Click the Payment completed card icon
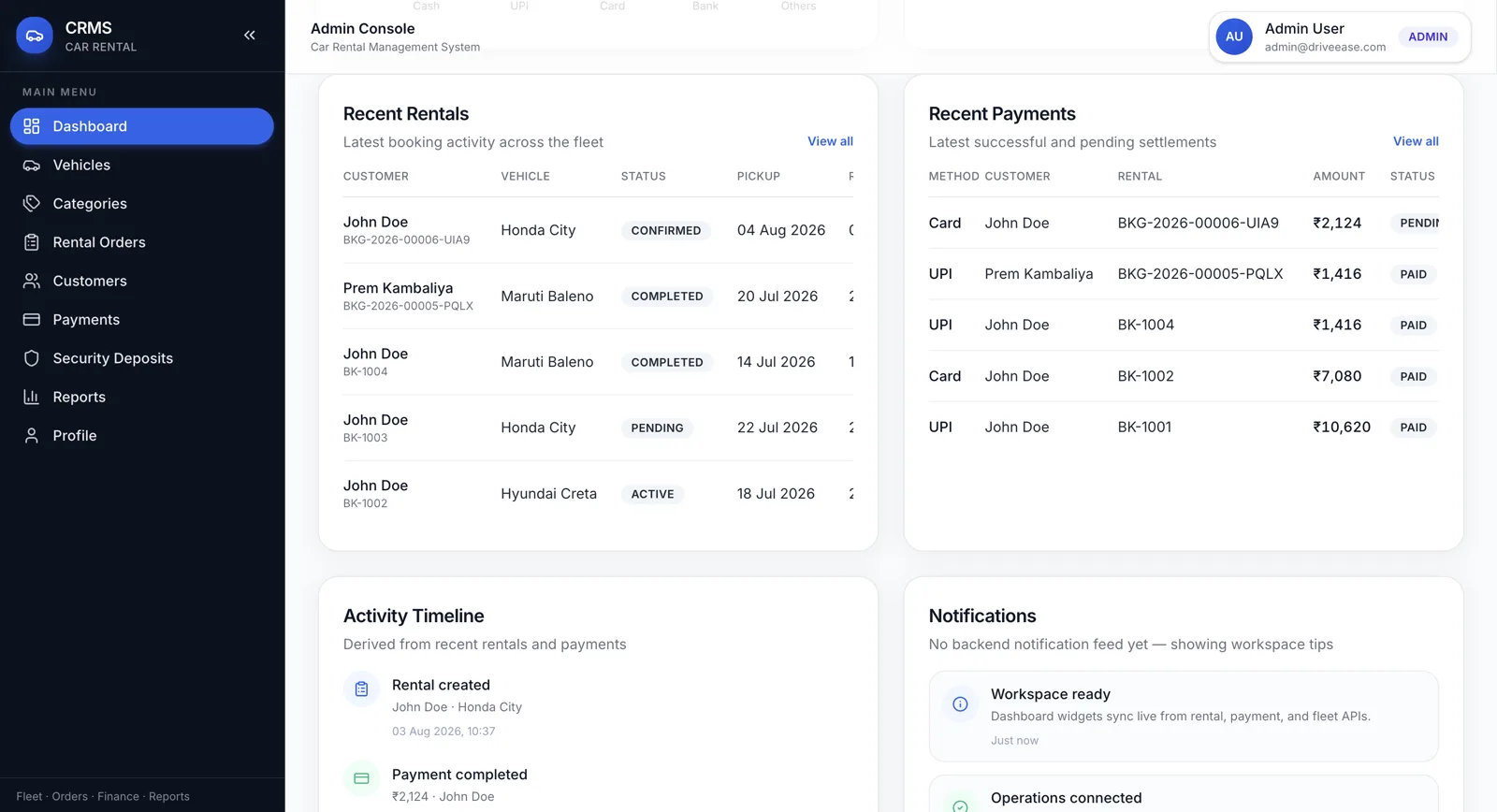This screenshot has height=812, width=1497. (x=361, y=778)
